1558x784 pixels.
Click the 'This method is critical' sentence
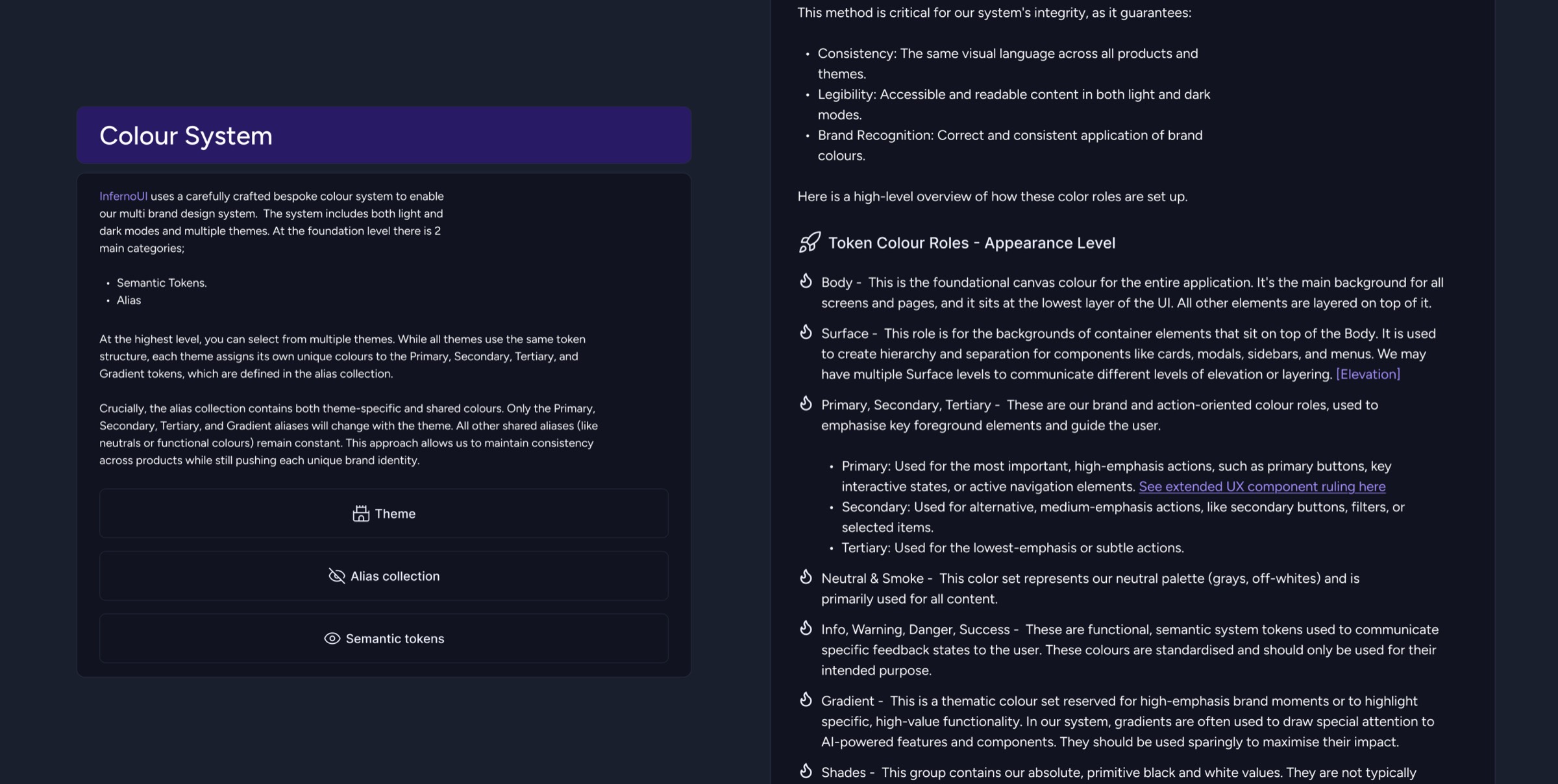[x=995, y=12]
